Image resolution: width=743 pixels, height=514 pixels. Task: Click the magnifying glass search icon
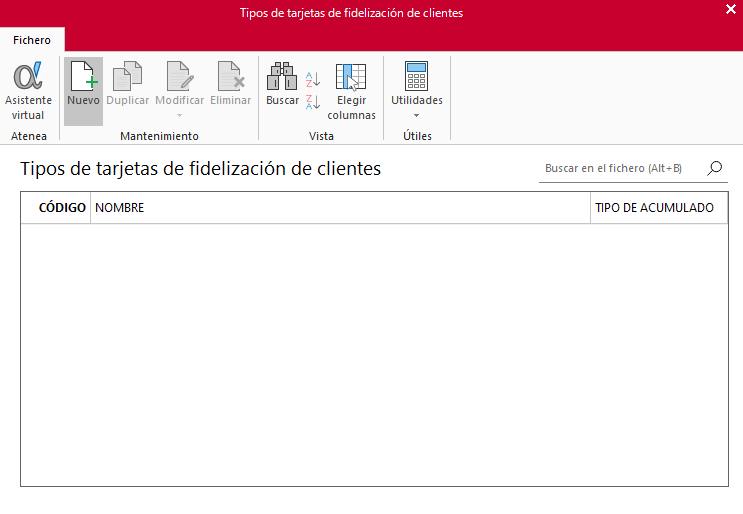tap(715, 168)
